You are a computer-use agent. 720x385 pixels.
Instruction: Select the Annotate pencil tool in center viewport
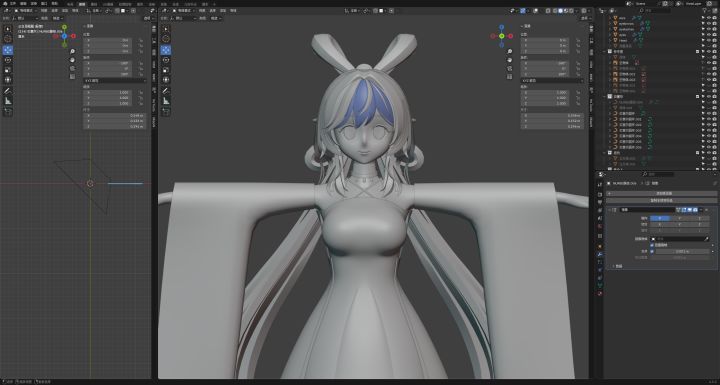(x=166, y=91)
